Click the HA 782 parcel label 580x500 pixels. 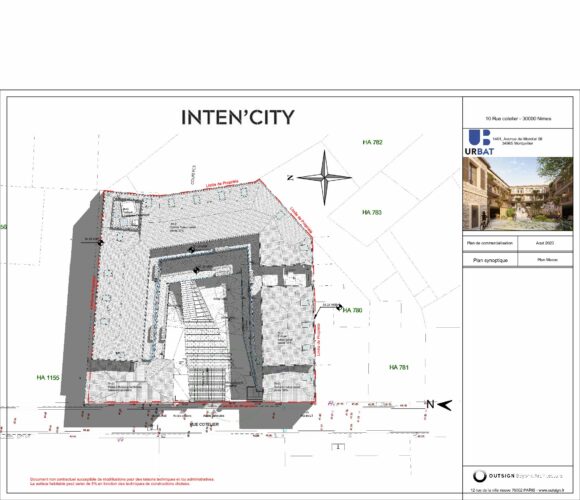[372, 142]
